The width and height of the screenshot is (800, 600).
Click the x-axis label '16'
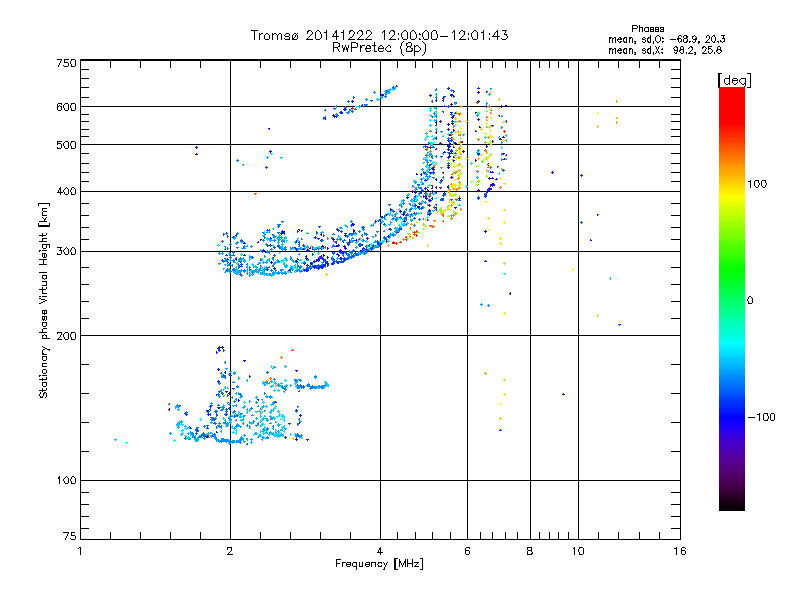pos(680,551)
